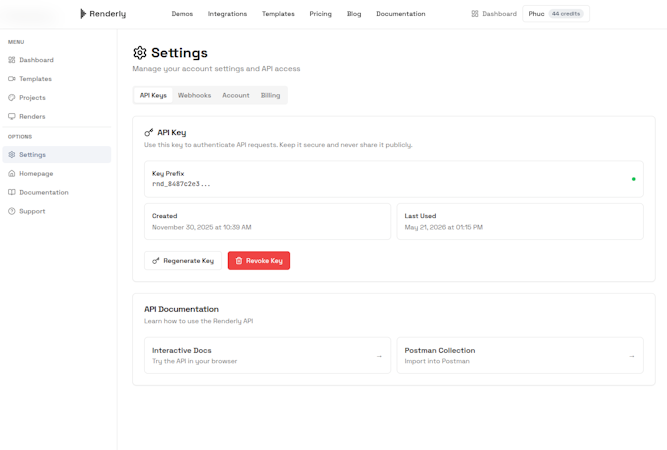Select the Templates sidebar icon
667x450 pixels.
coord(11,79)
